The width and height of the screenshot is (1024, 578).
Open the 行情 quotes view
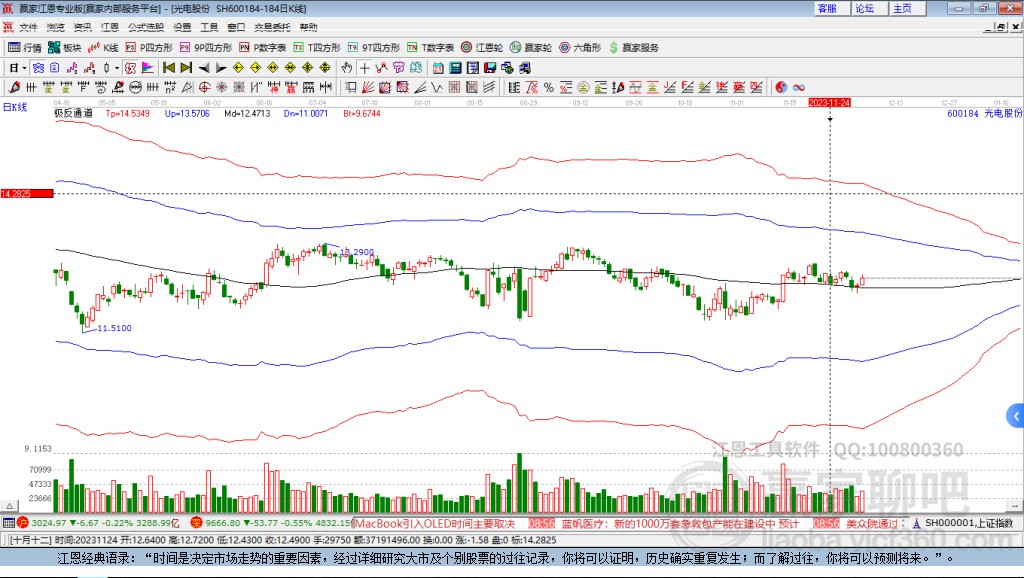[x=25, y=47]
